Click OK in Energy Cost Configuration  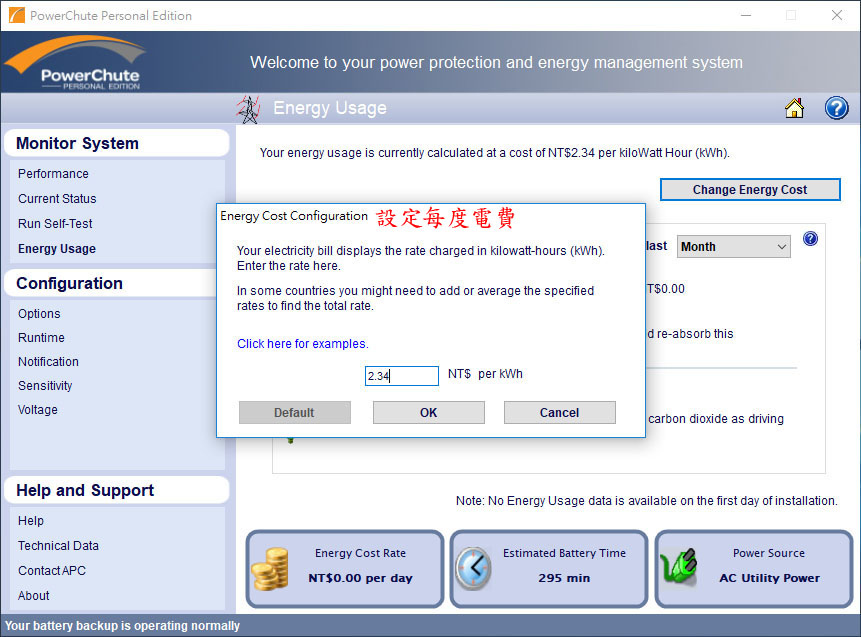coord(429,412)
